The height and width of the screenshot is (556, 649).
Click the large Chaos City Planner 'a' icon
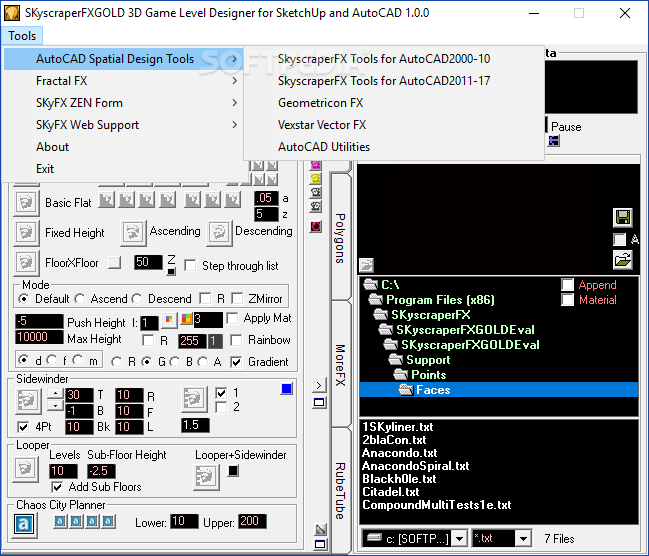[x=24, y=525]
